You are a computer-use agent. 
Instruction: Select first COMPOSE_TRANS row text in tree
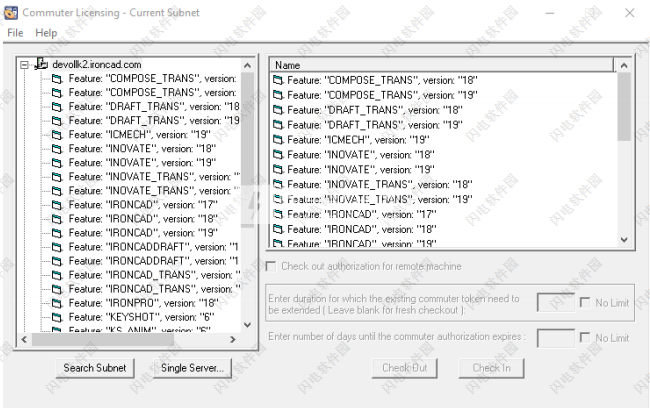point(152,78)
